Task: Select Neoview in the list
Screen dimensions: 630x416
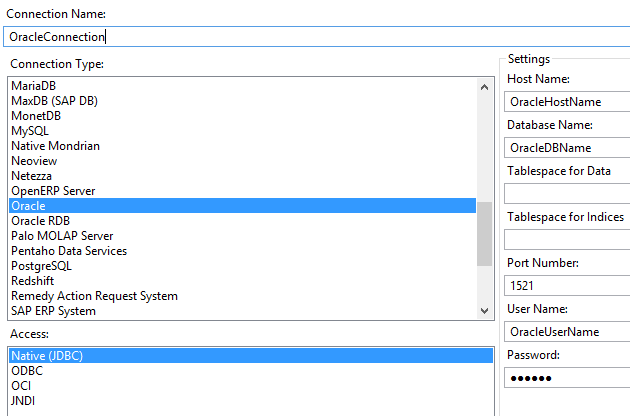Action: [x=242, y=161]
